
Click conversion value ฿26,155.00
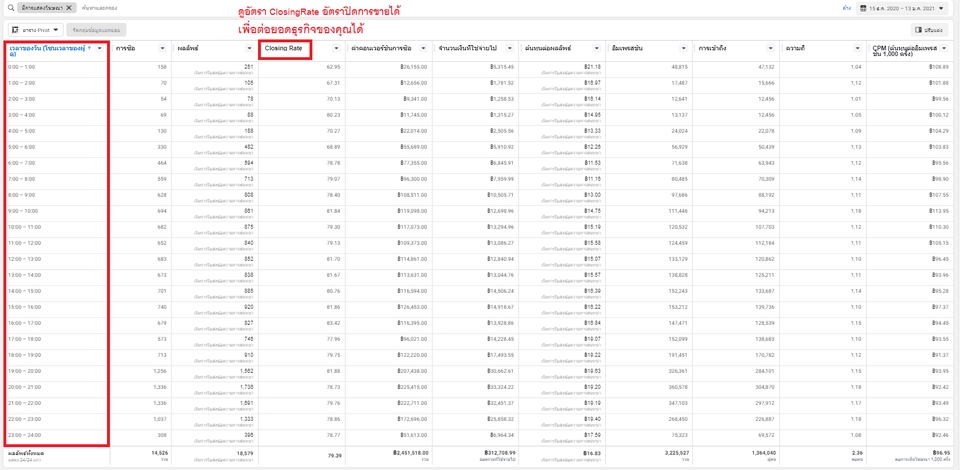tap(414, 66)
